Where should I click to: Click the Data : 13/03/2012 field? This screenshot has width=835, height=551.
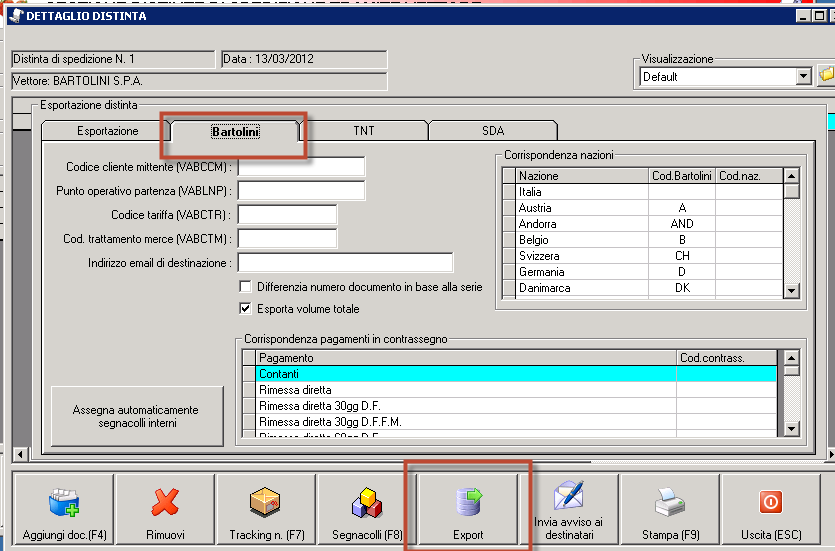pos(304,59)
